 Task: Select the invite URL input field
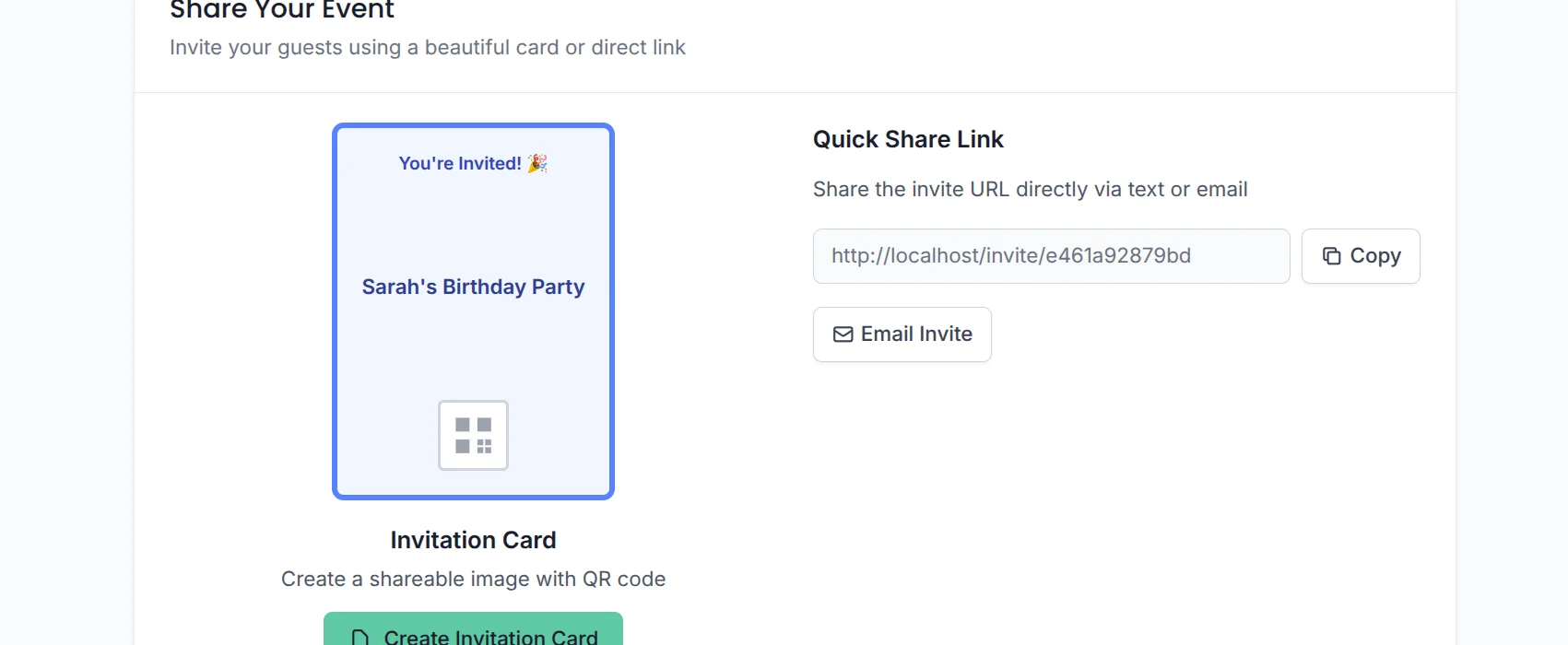[1051, 255]
